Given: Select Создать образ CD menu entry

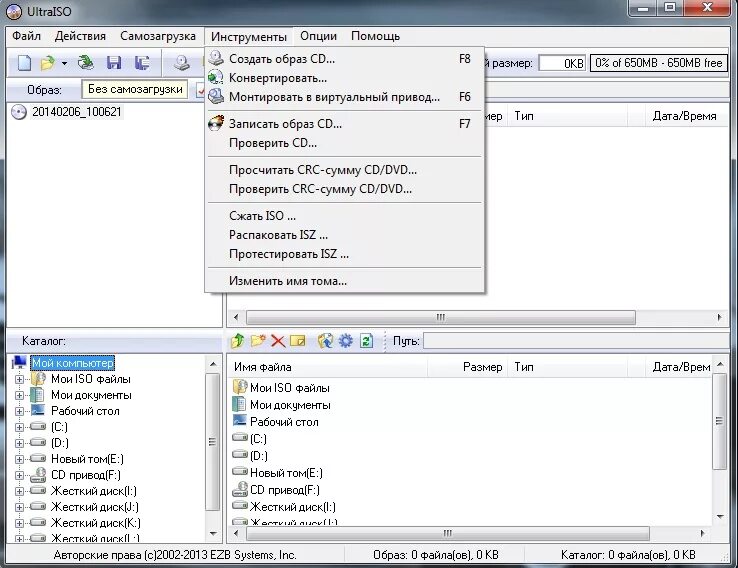Looking at the screenshot, I should (x=345, y=59).
